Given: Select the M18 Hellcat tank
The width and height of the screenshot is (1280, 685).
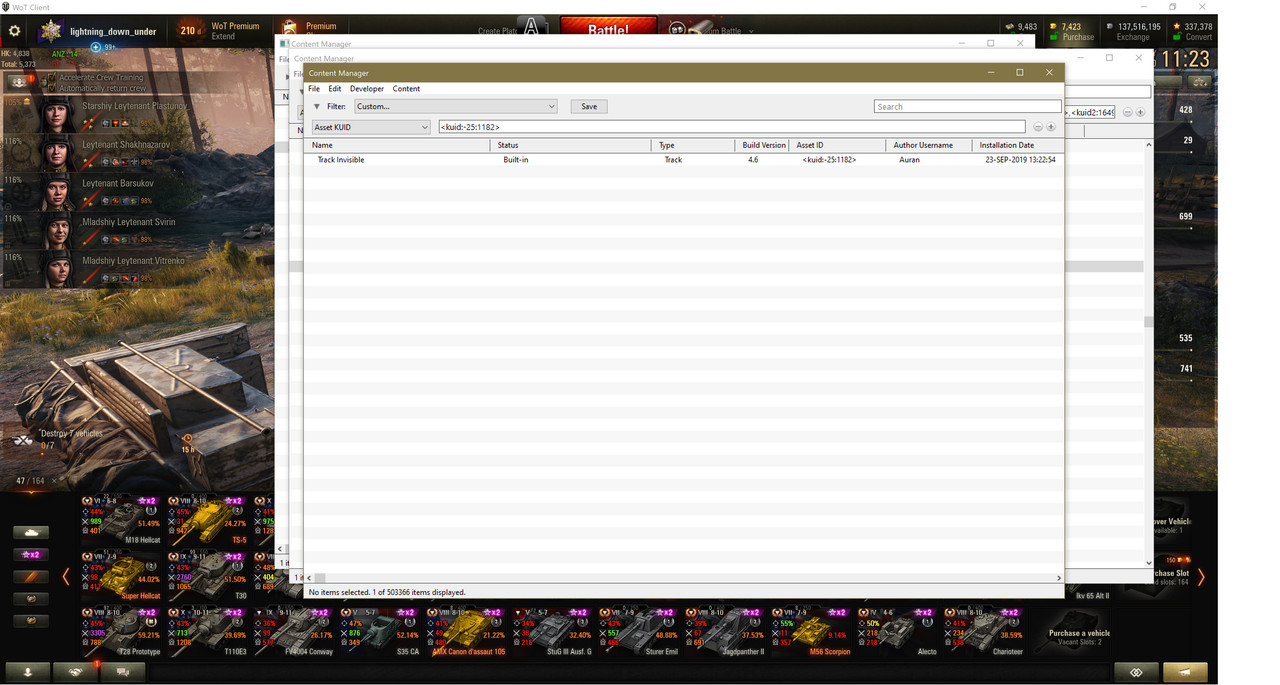Looking at the screenshot, I should (121, 520).
